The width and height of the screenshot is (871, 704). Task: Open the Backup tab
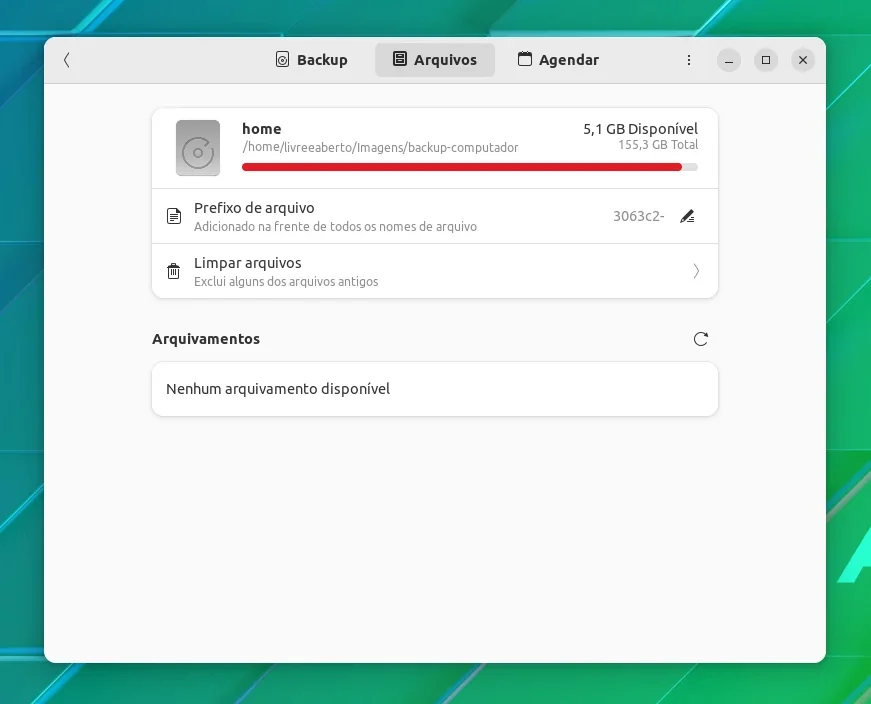(312, 60)
